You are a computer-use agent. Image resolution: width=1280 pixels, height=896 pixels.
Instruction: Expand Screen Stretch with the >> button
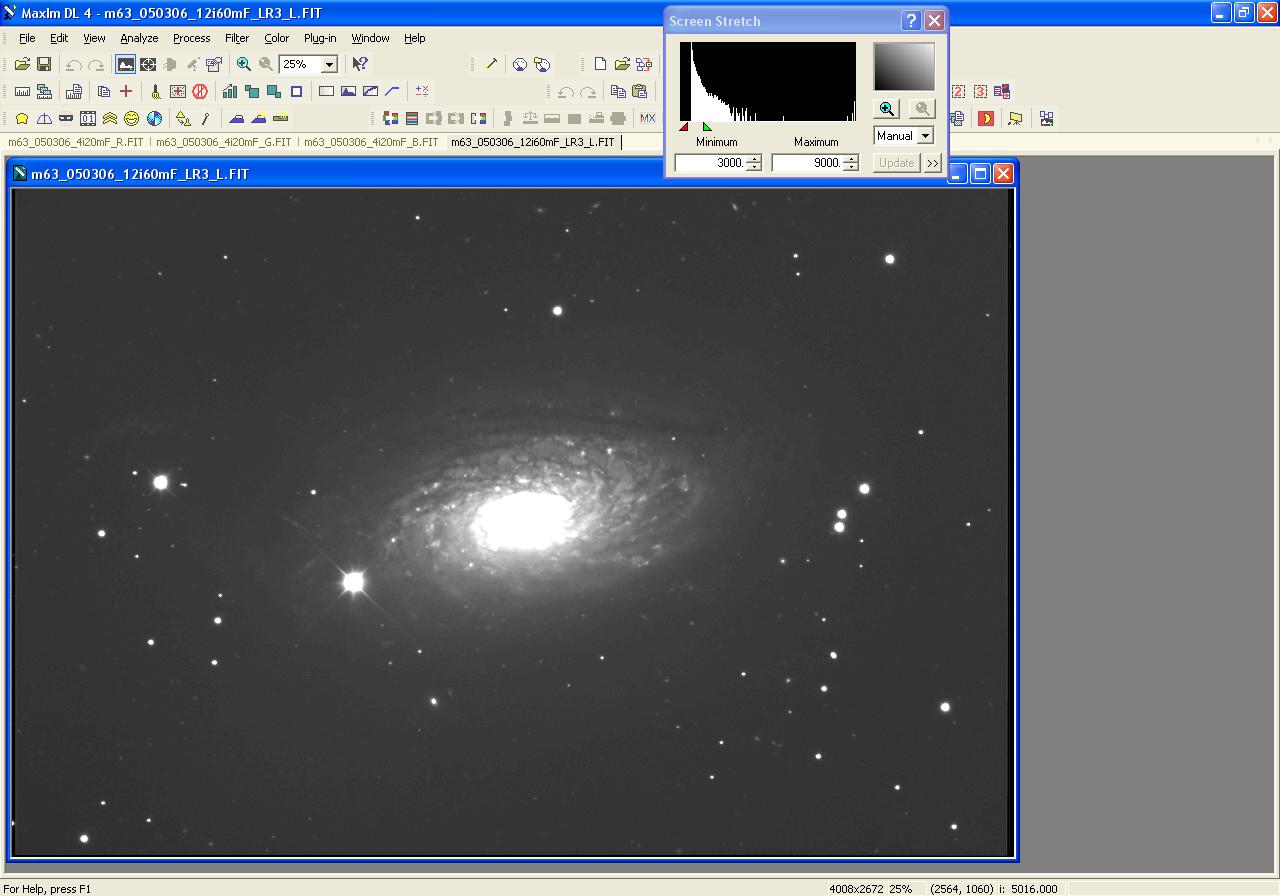(932, 163)
